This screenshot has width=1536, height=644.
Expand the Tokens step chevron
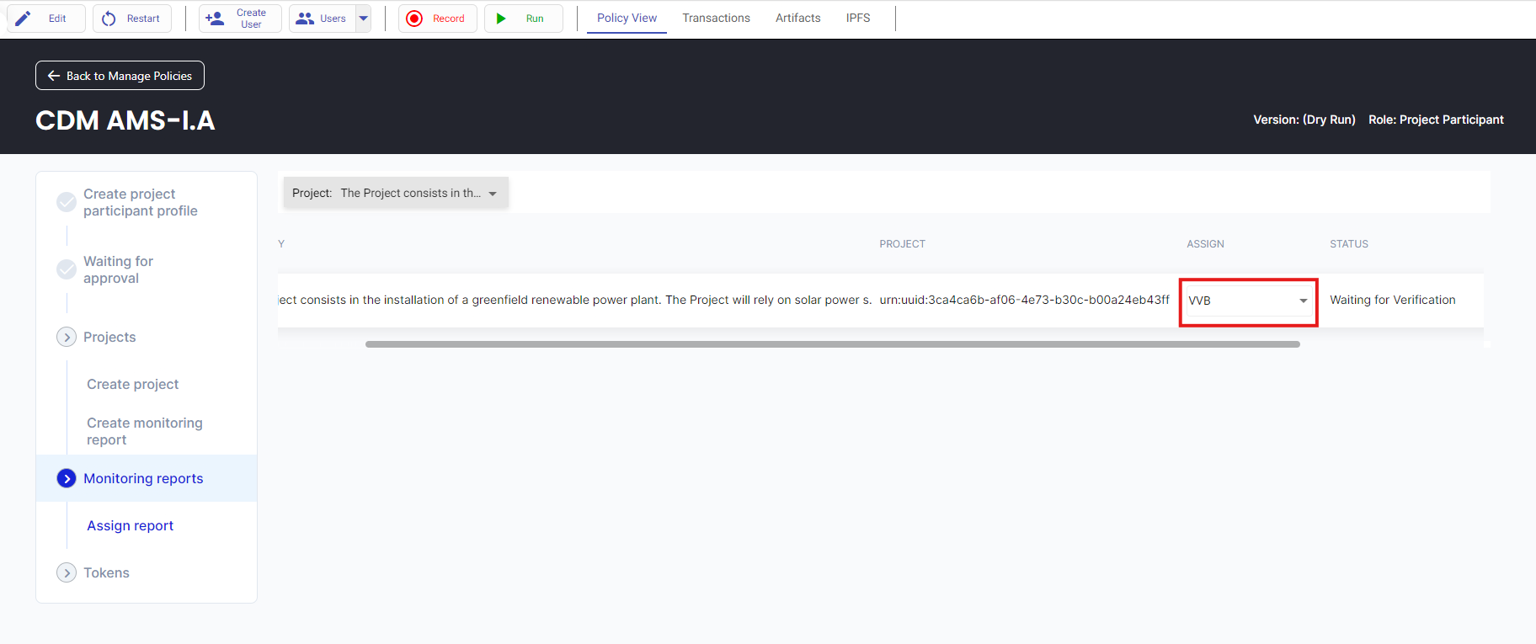(x=66, y=573)
